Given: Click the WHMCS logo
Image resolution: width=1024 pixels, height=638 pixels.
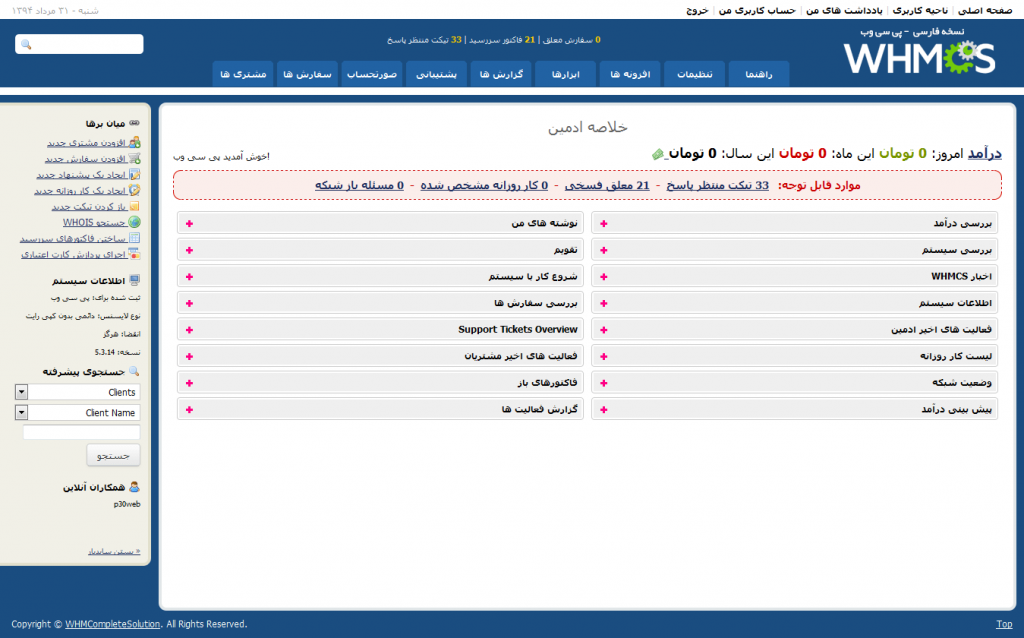Looking at the screenshot, I should click(x=920, y=57).
